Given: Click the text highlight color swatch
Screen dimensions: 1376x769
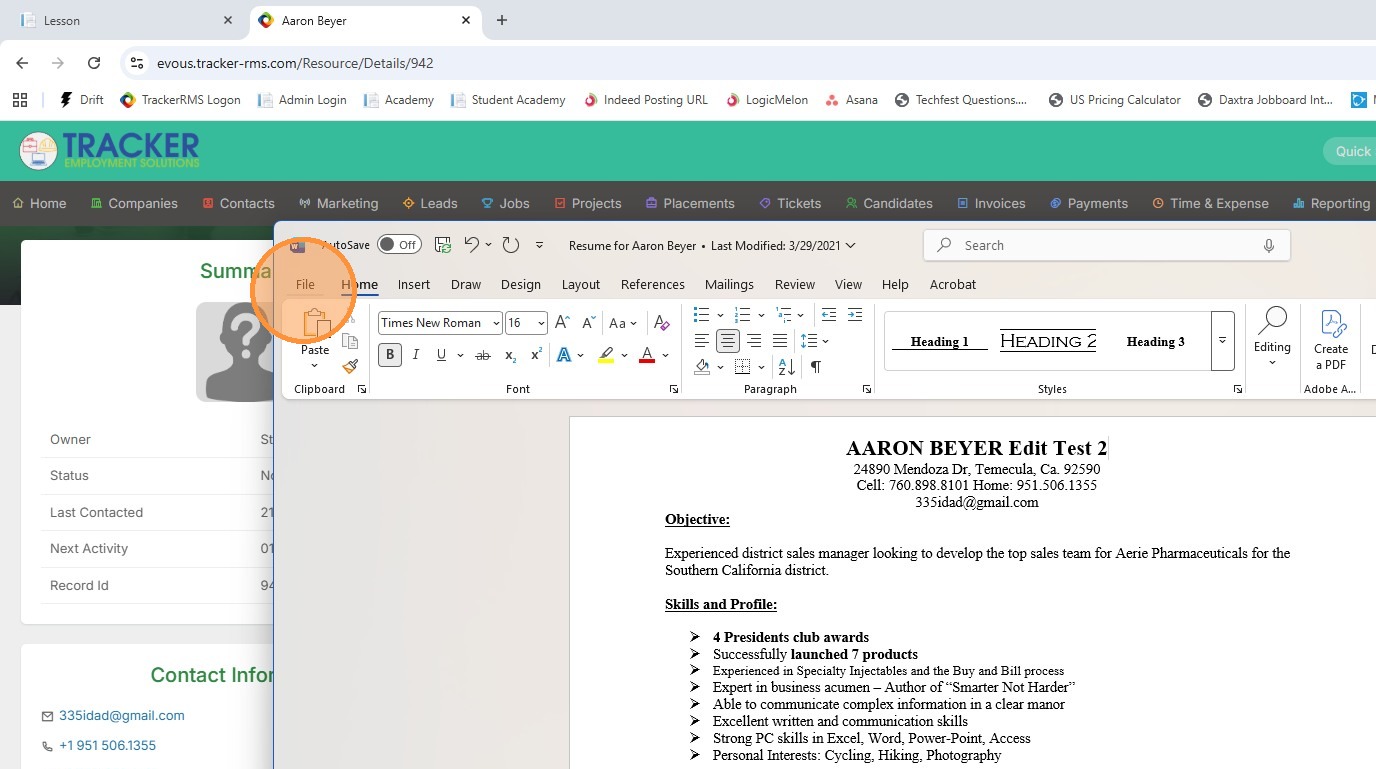Looking at the screenshot, I should (x=605, y=355).
